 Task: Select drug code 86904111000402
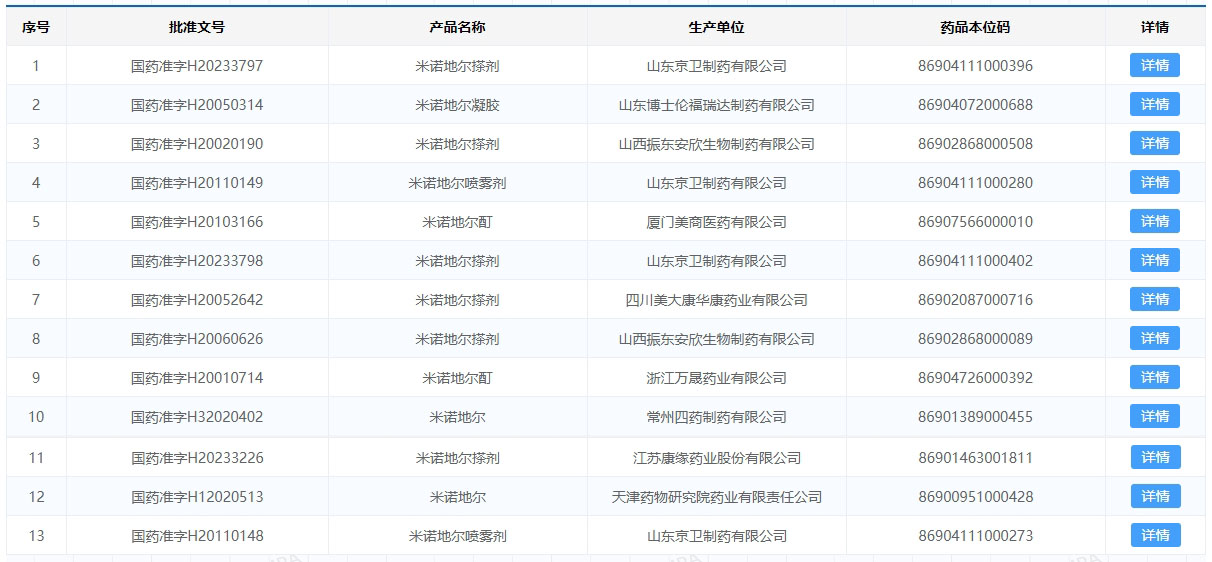pyautogui.click(x=975, y=261)
